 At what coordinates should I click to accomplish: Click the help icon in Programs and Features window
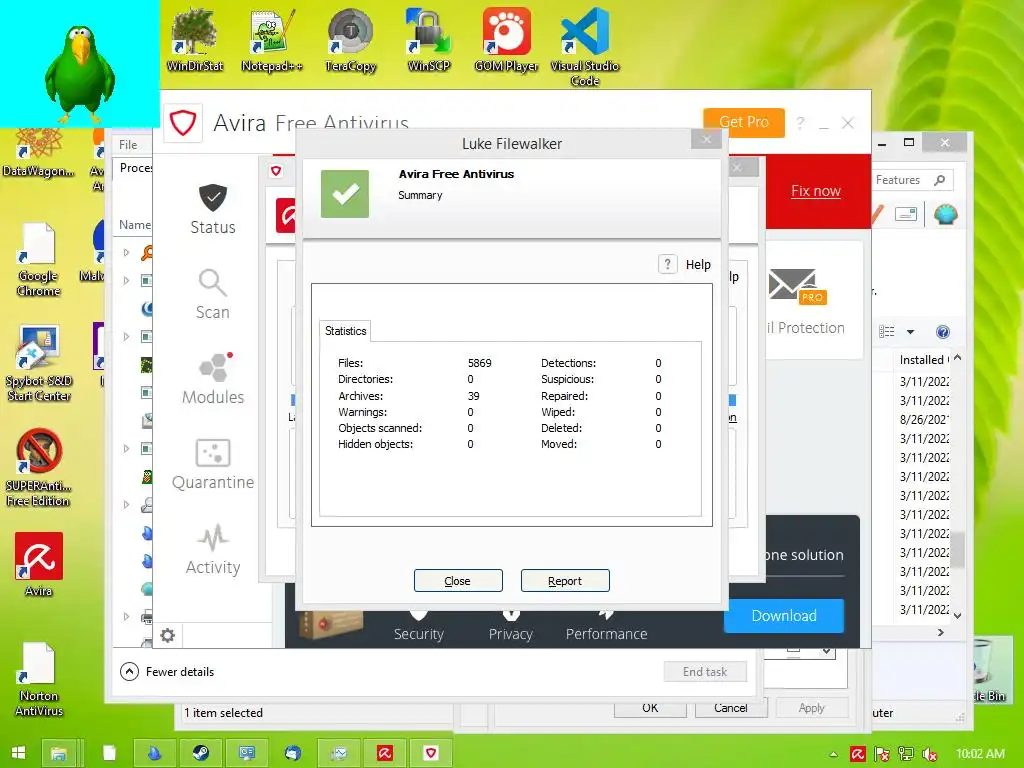click(942, 332)
